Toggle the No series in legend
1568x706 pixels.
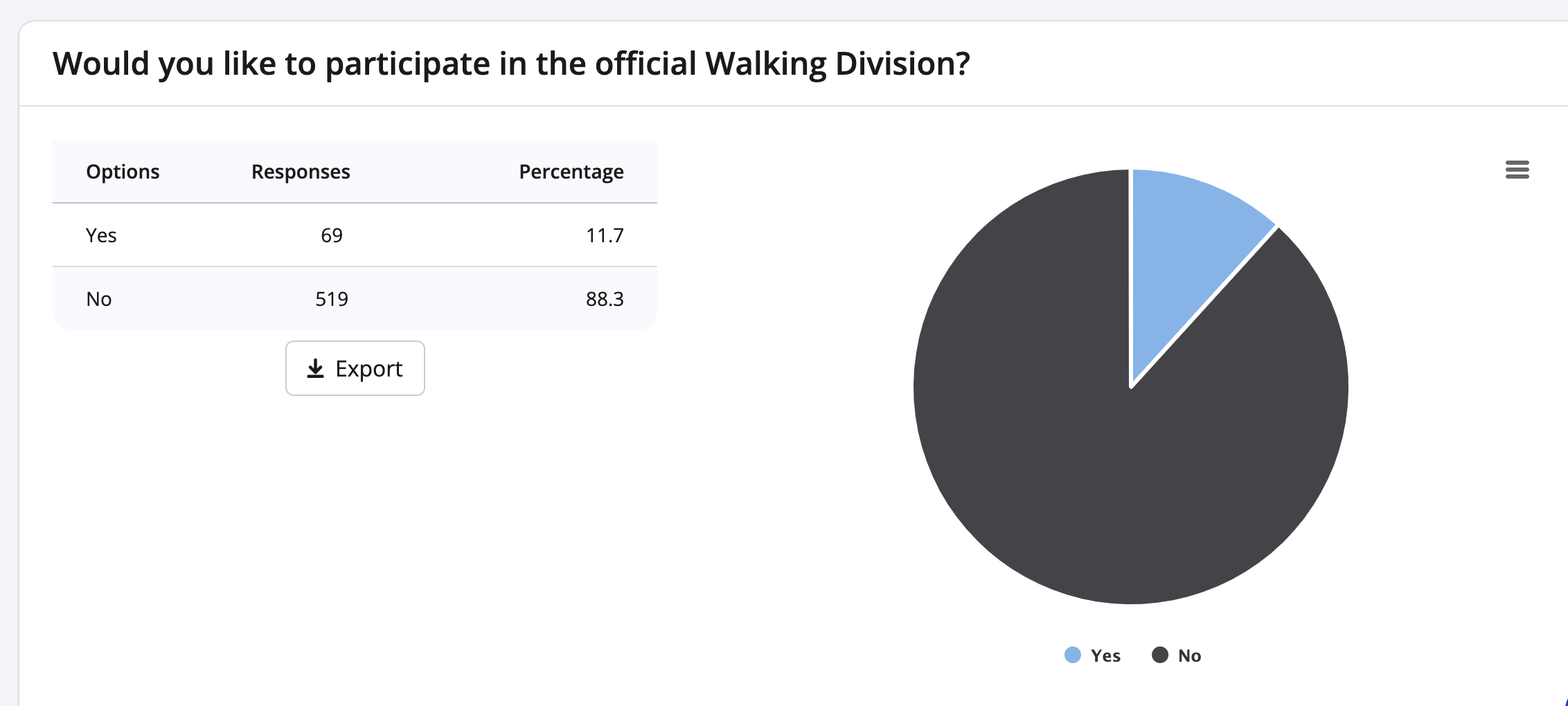coord(1189,655)
